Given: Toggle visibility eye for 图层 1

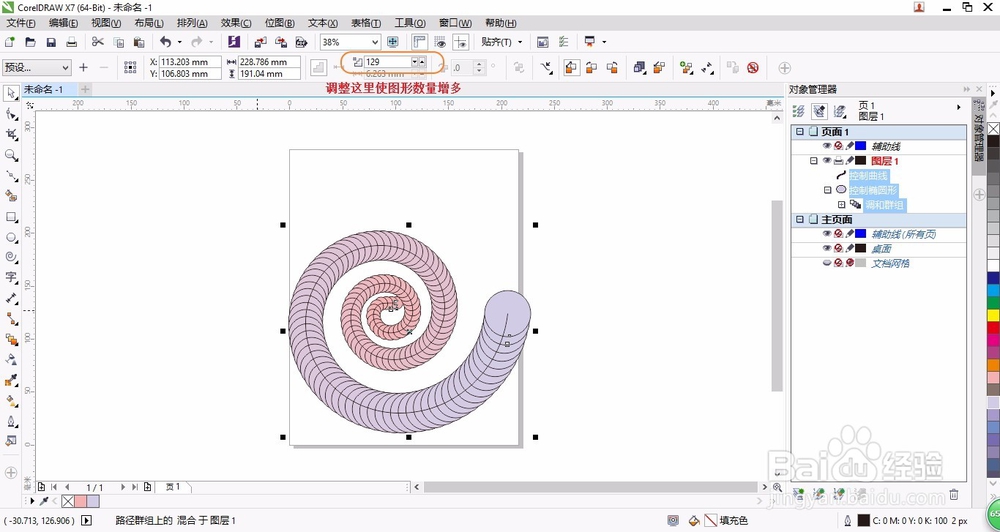Looking at the screenshot, I should tap(827, 161).
